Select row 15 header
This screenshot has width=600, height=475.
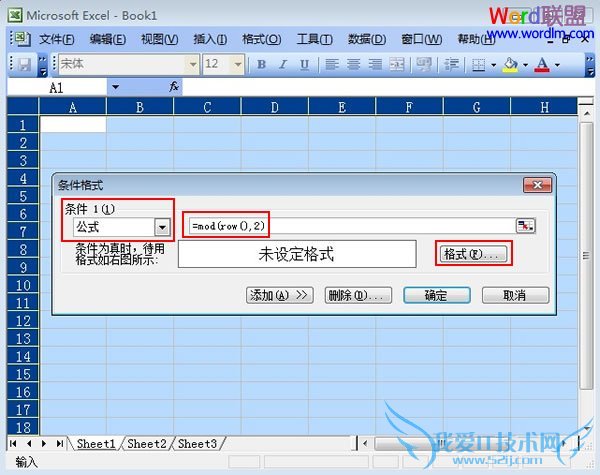(x=23, y=374)
